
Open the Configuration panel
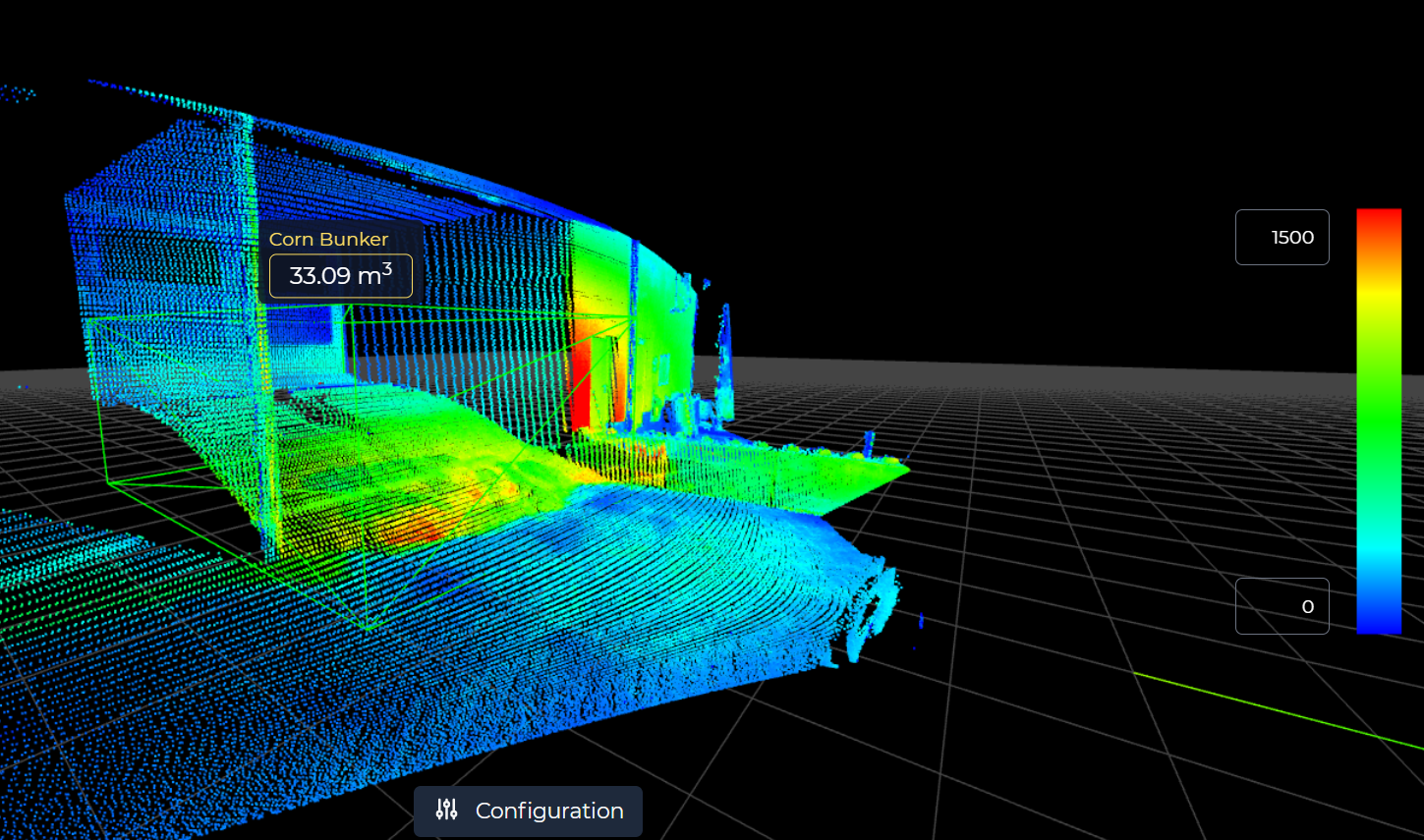pyautogui.click(x=528, y=811)
